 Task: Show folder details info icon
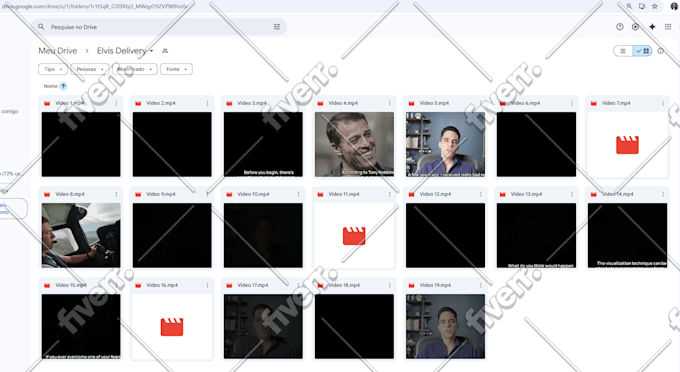[x=660, y=51]
